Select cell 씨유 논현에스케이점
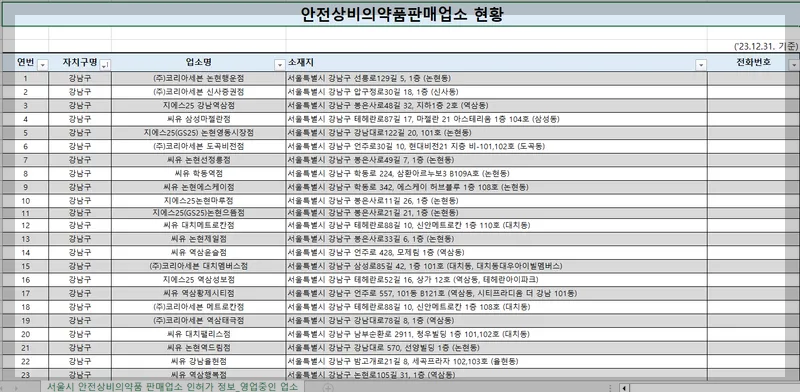 pos(198,187)
